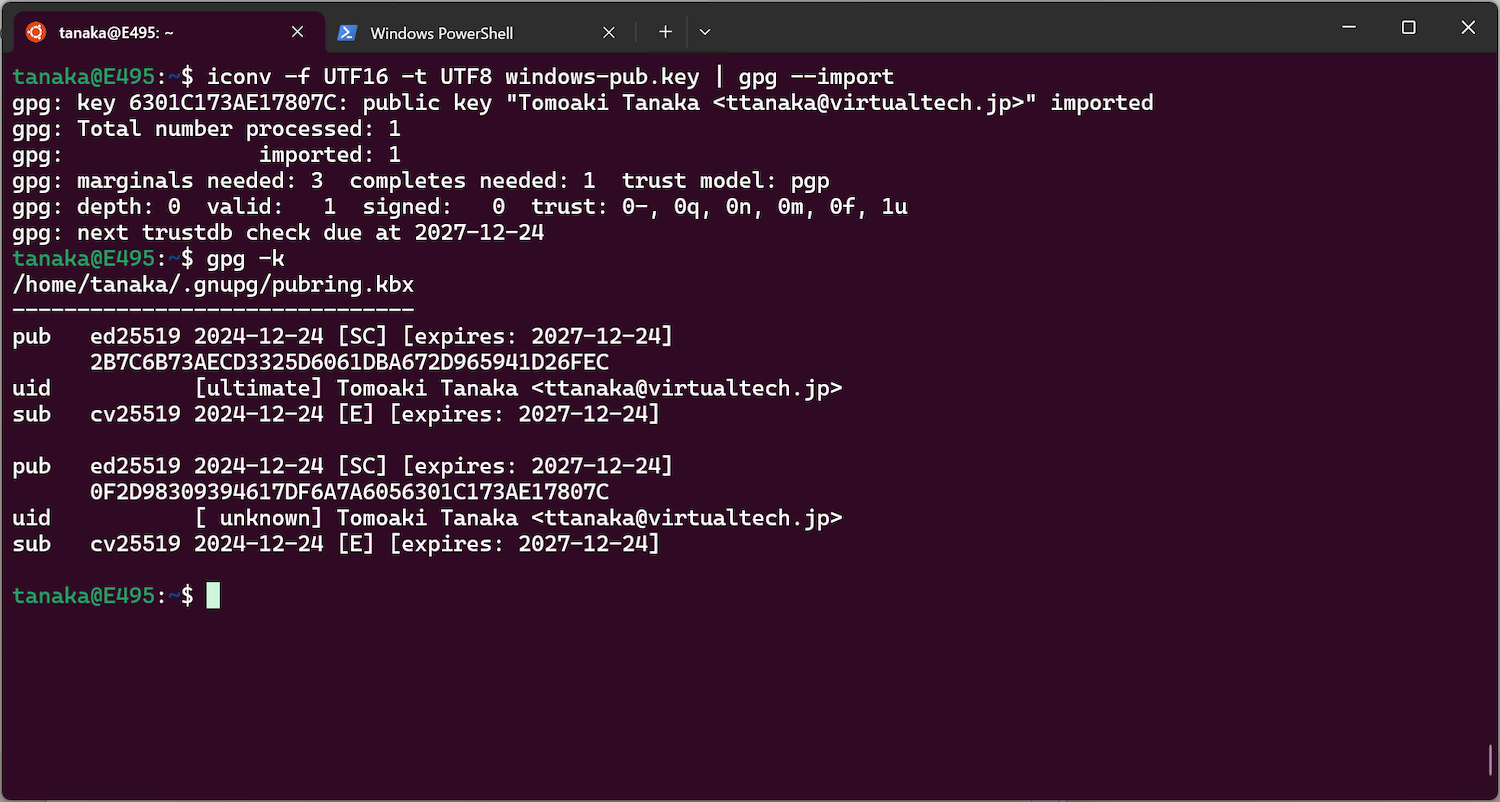Close the tanaka@E495 tab
This screenshot has height=802, width=1500.
click(x=297, y=32)
